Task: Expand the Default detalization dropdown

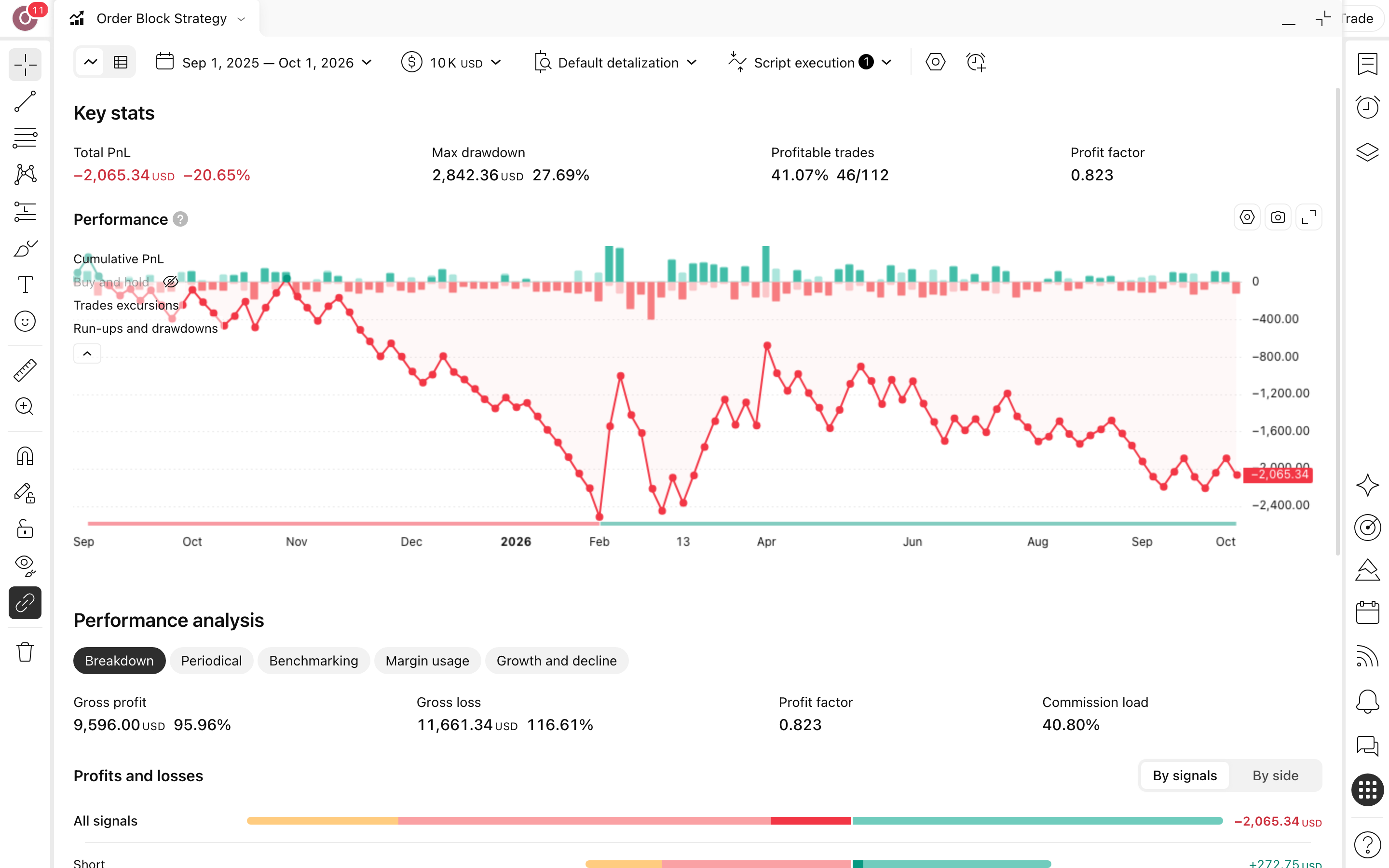Action: pyautogui.click(x=615, y=63)
